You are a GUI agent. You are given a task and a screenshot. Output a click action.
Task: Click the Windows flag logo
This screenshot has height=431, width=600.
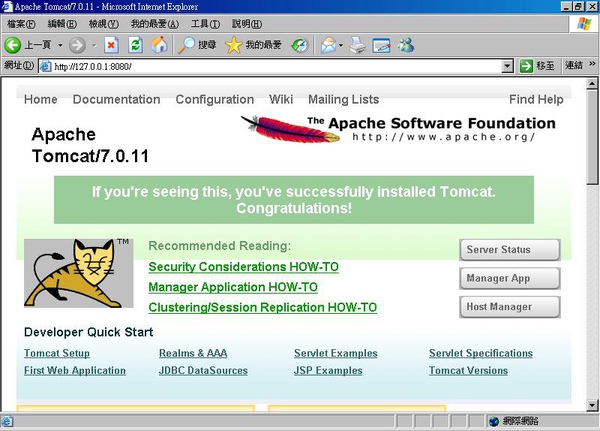(584, 24)
